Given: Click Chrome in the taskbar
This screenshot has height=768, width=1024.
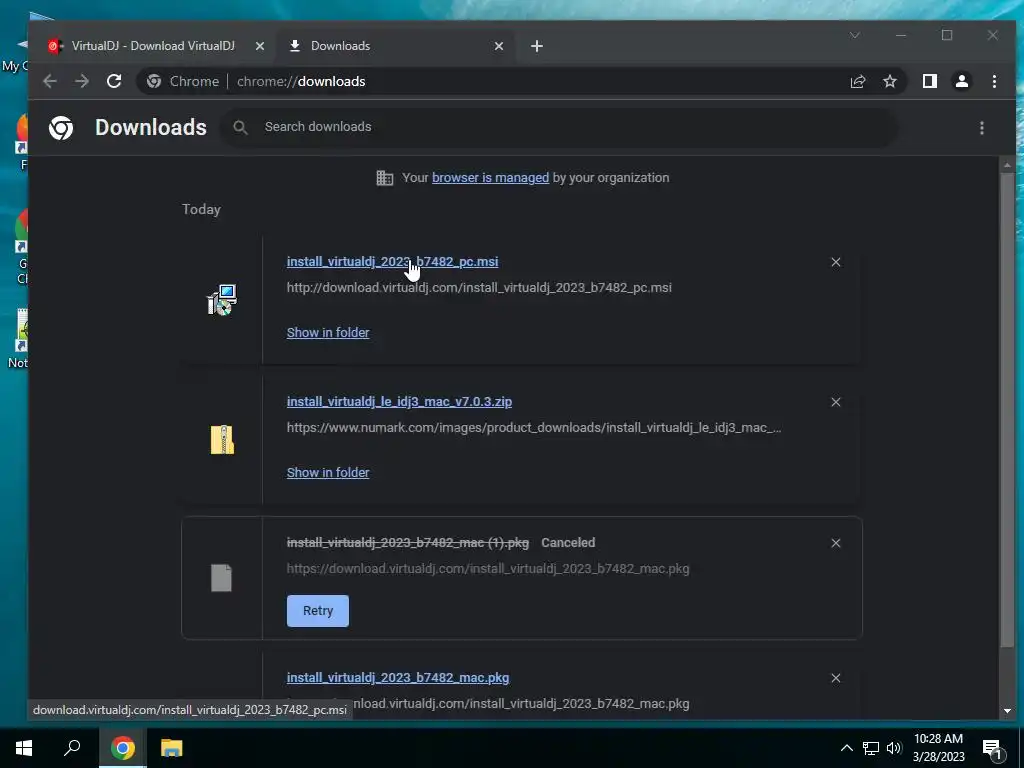Looking at the screenshot, I should [x=122, y=748].
